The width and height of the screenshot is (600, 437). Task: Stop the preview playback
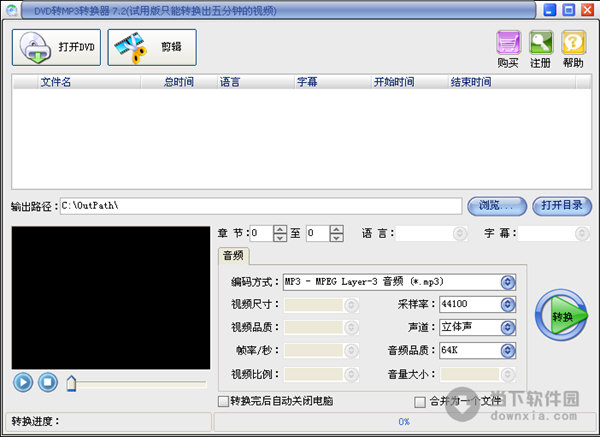48,382
